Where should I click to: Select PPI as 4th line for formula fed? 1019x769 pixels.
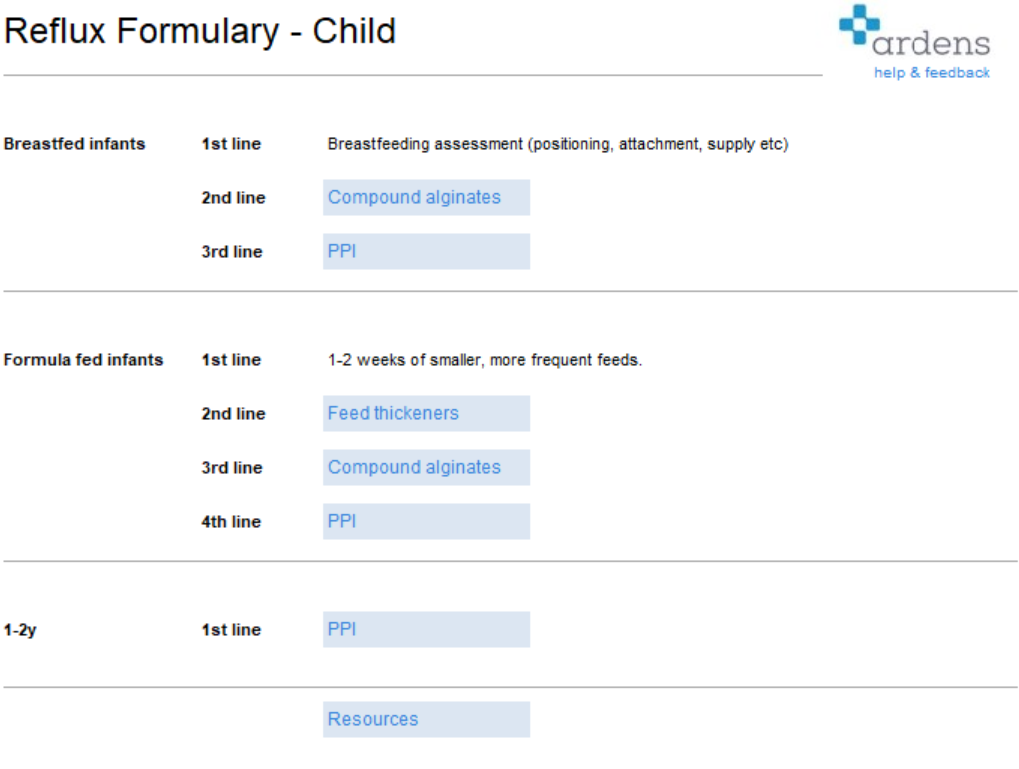pos(426,521)
